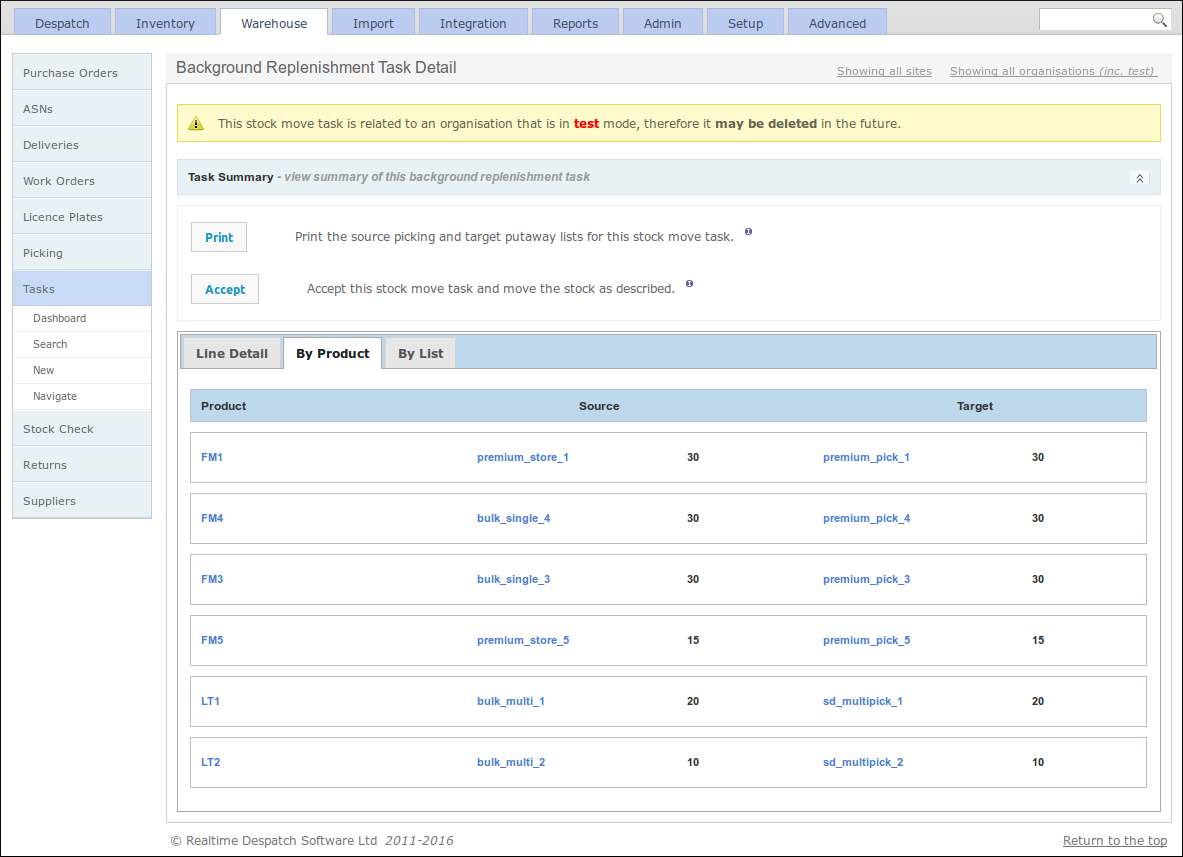Screen dimensions: 1183x857
Task: Select Tasks in sidebar
Action: coord(82,289)
